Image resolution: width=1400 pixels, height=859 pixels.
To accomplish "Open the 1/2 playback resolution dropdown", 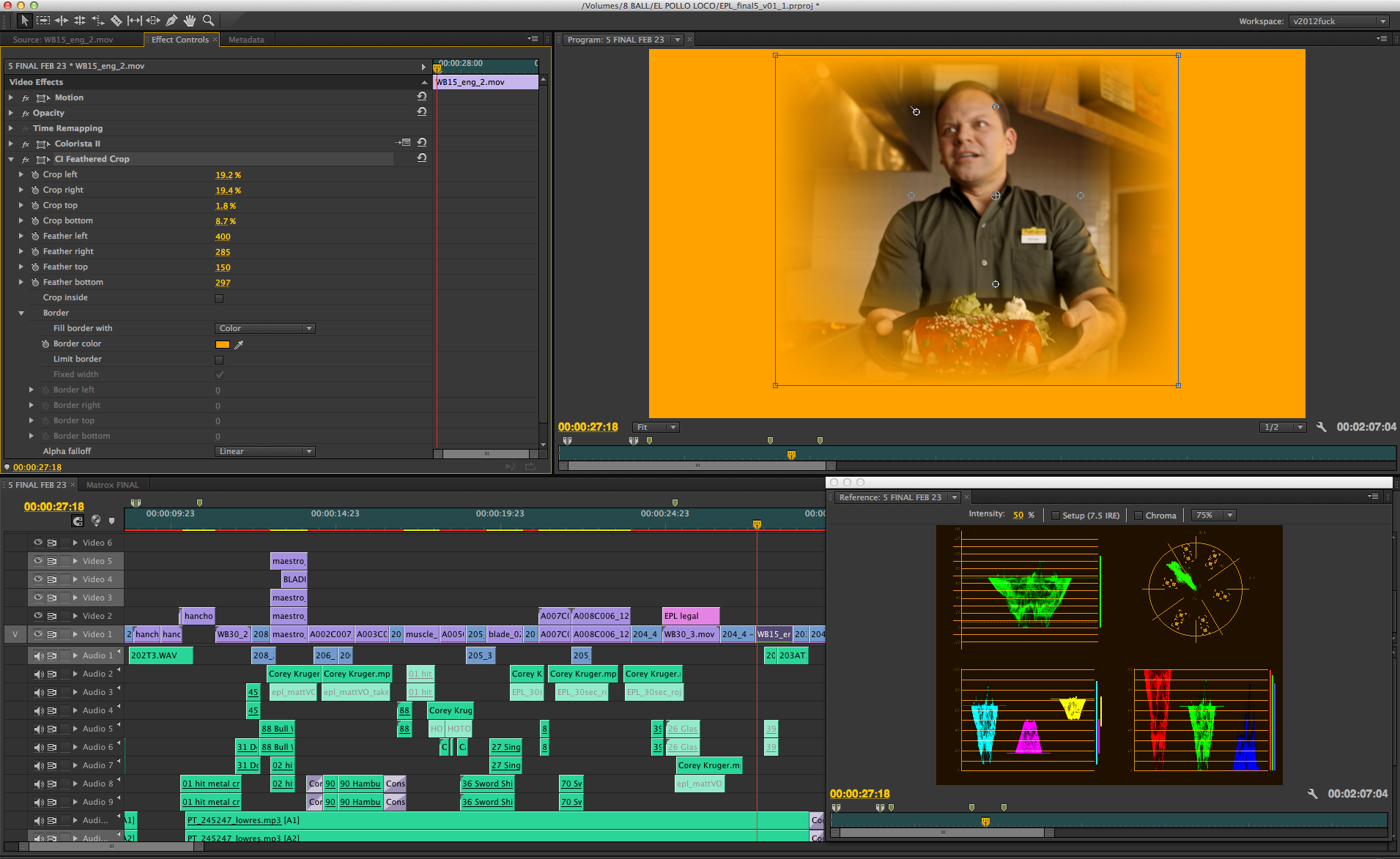I will point(1283,427).
